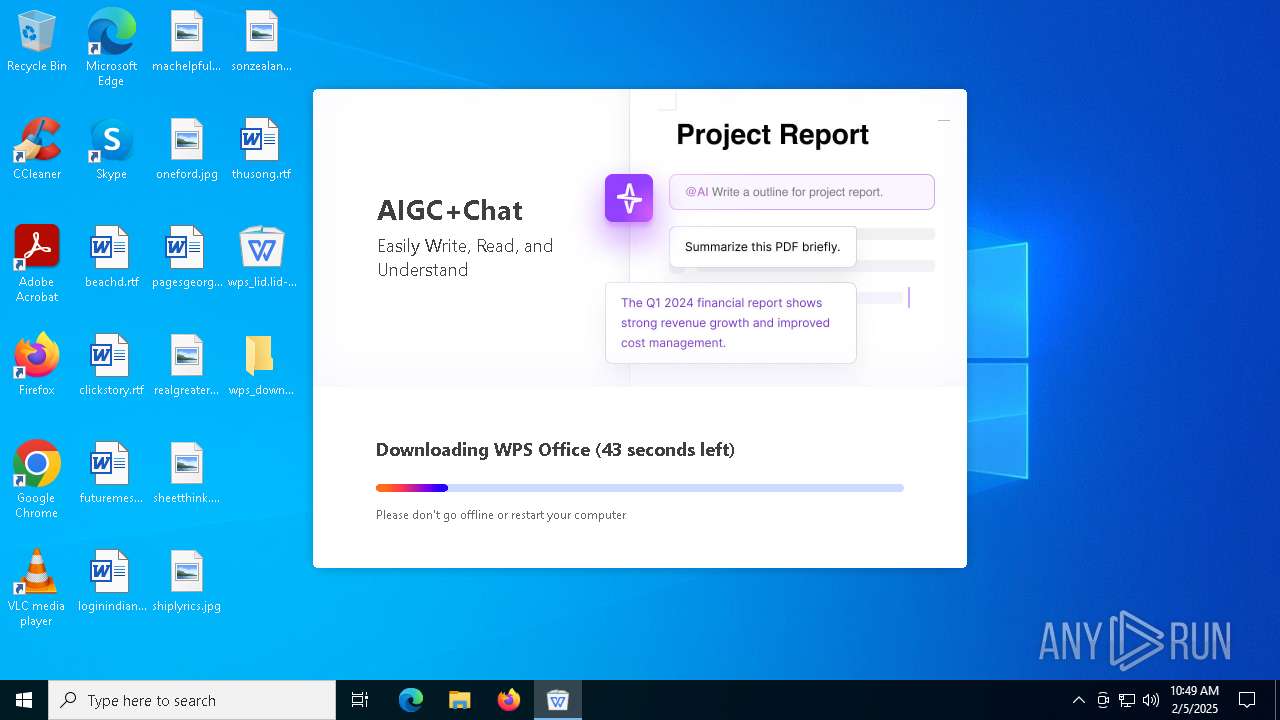Launch Microsoft Edge from desktop shortcut
This screenshot has width=1280, height=720.
[x=111, y=47]
